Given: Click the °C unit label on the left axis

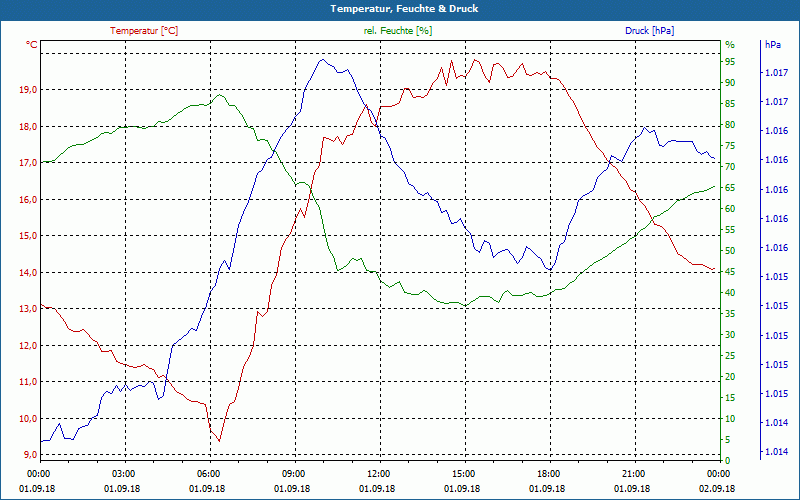Looking at the screenshot, I should pyautogui.click(x=31, y=45).
